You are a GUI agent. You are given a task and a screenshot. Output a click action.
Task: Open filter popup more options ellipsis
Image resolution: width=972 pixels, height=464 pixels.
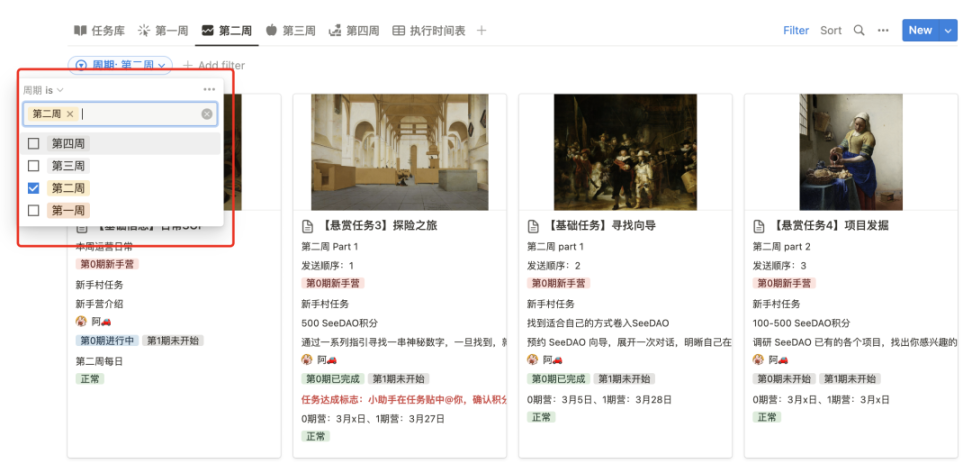pyautogui.click(x=209, y=90)
